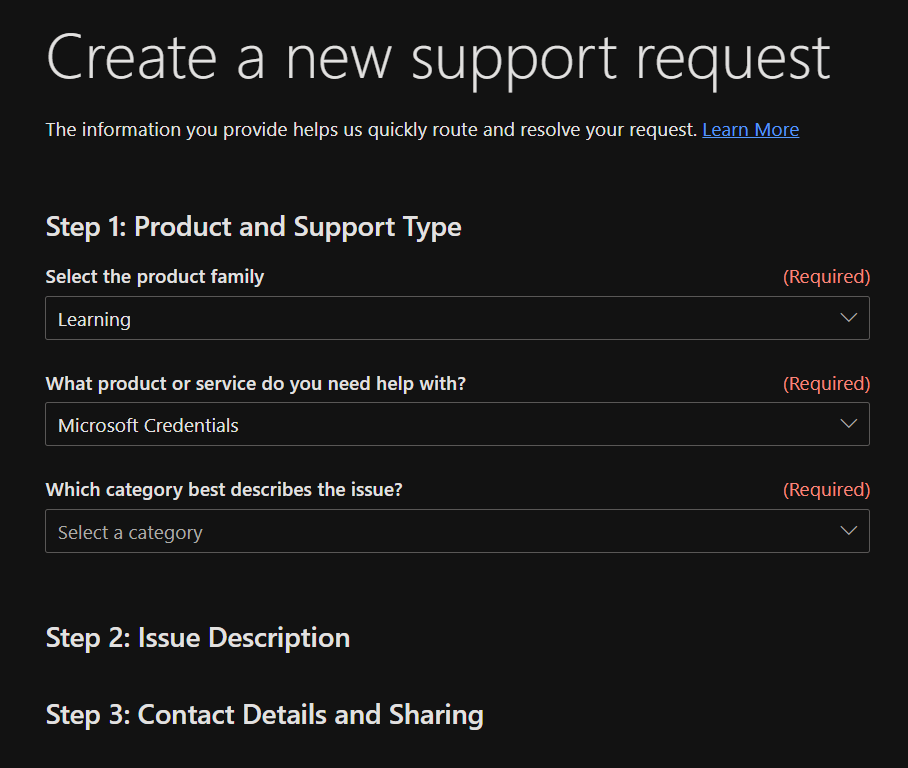Click the What product or service label
908x768 pixels.
[255, 384]
